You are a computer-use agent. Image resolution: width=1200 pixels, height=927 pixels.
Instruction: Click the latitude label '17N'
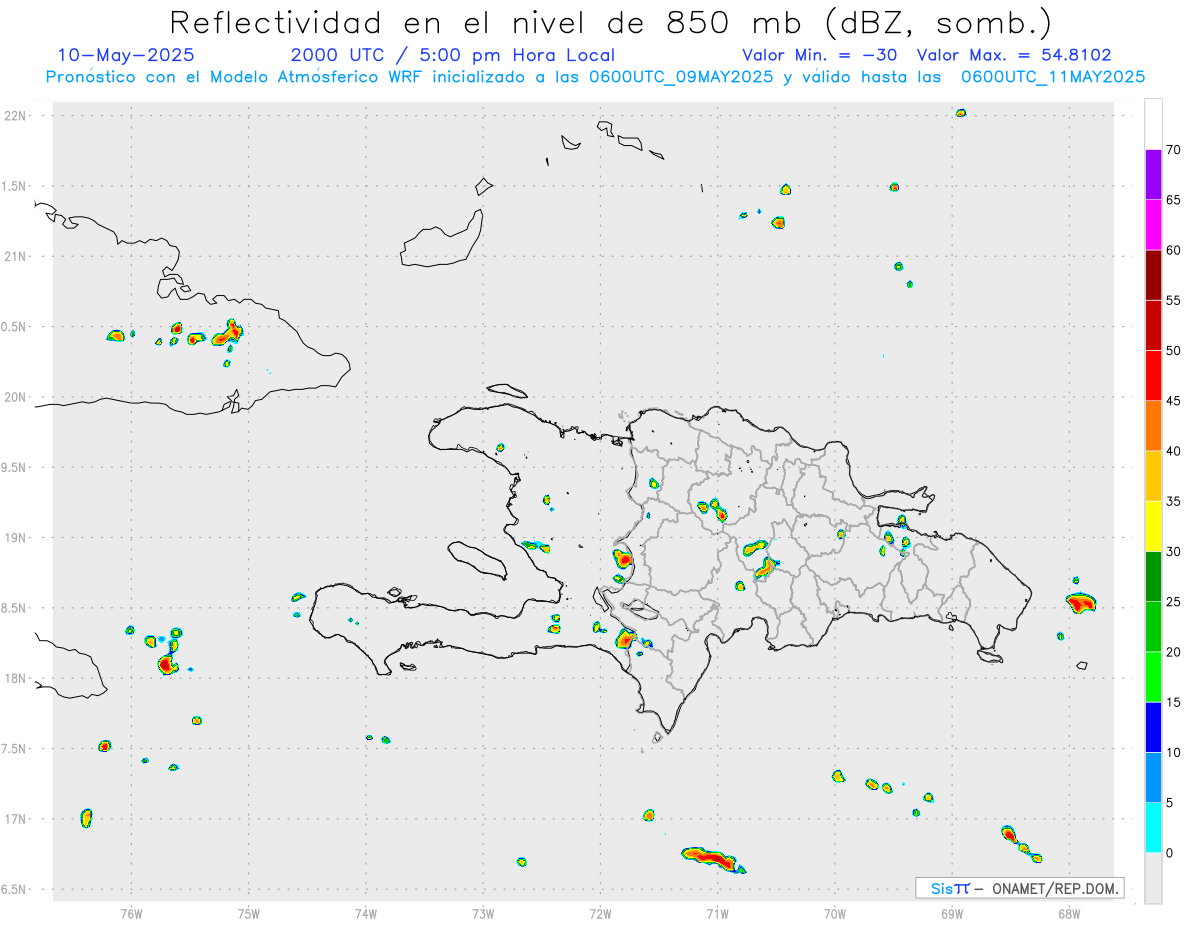coord(17,819)
